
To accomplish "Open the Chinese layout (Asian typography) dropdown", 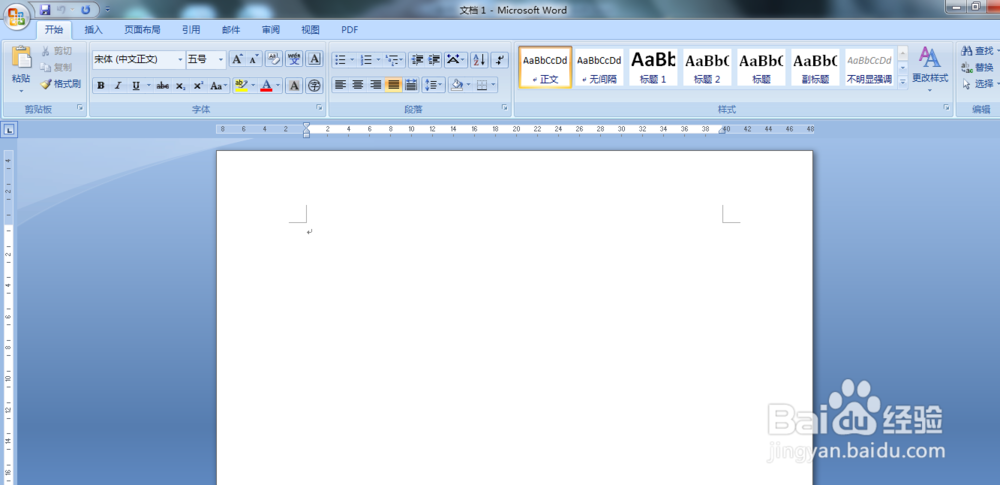I will coord(455,60).
